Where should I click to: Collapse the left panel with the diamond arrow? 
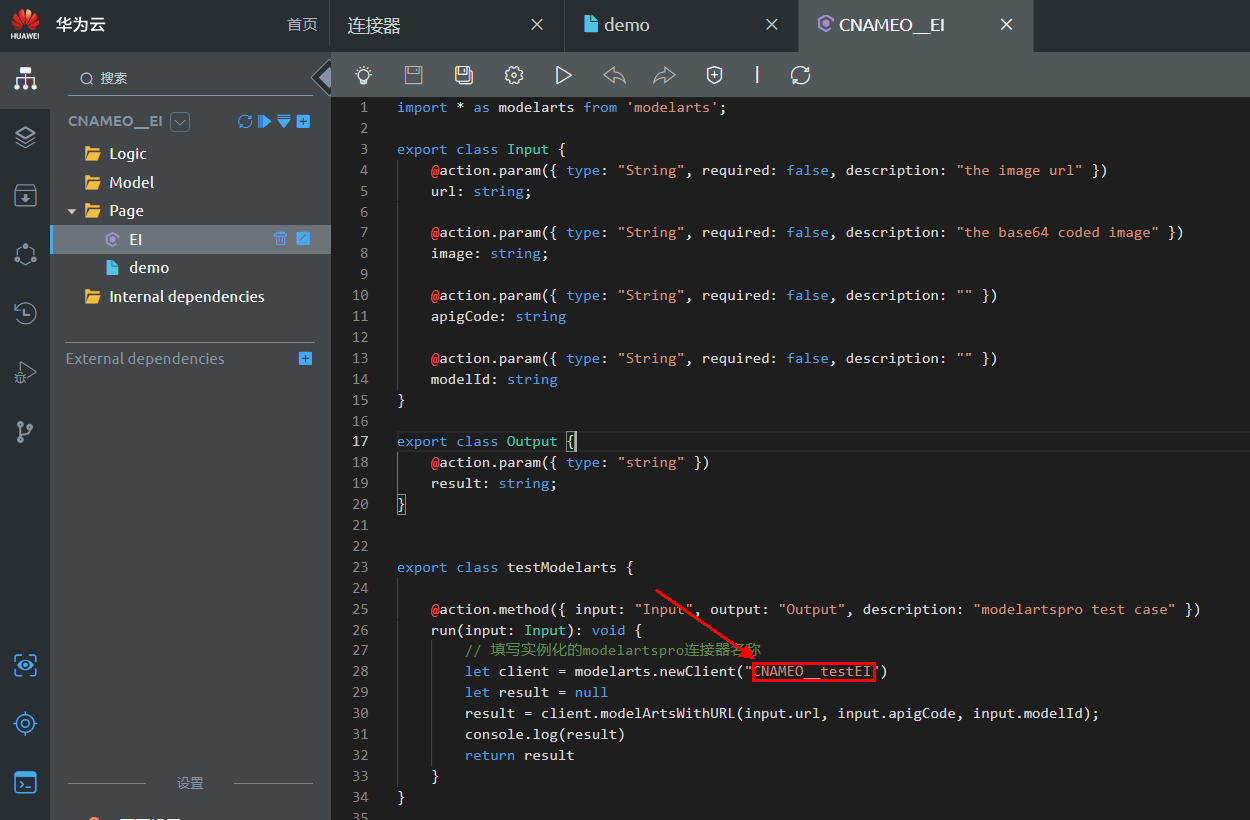[x=322, y=77]
